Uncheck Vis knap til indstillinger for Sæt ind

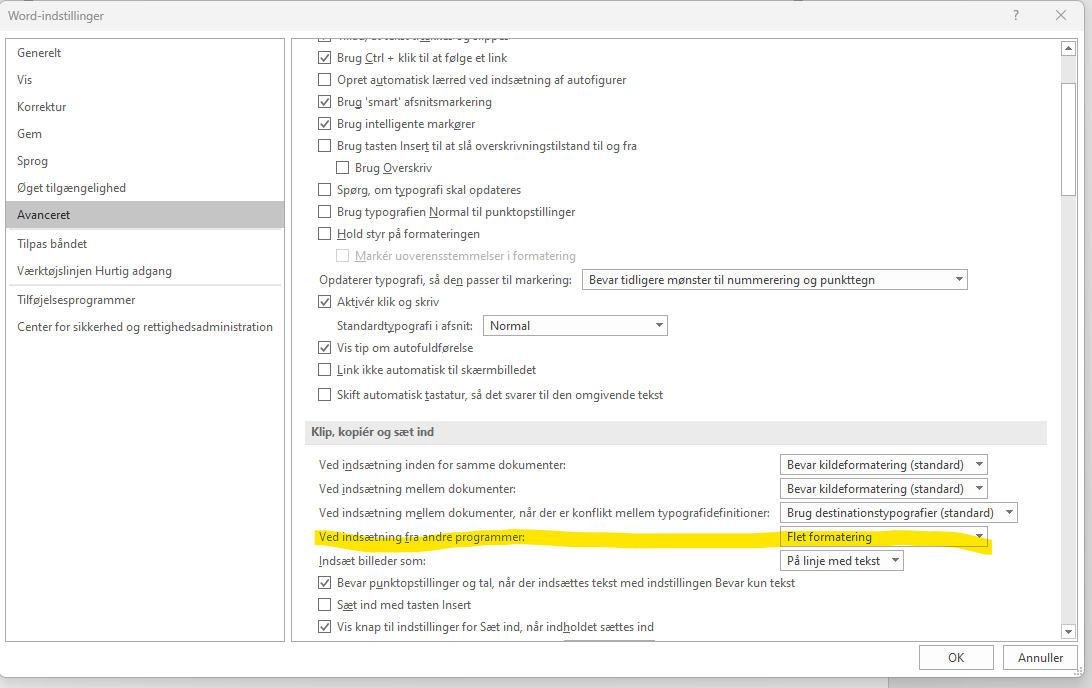point(325,627)
